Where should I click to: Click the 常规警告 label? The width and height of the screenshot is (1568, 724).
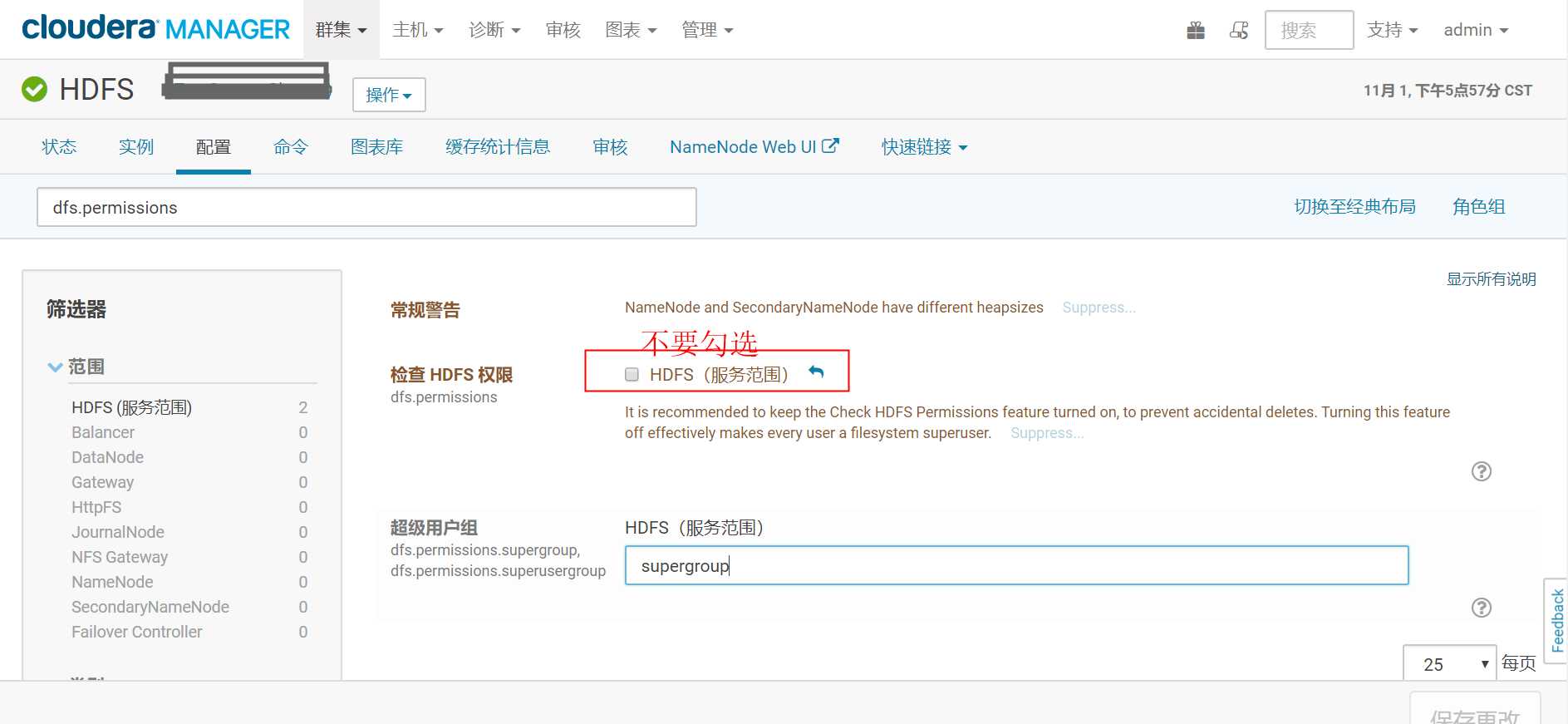point(425,310)
